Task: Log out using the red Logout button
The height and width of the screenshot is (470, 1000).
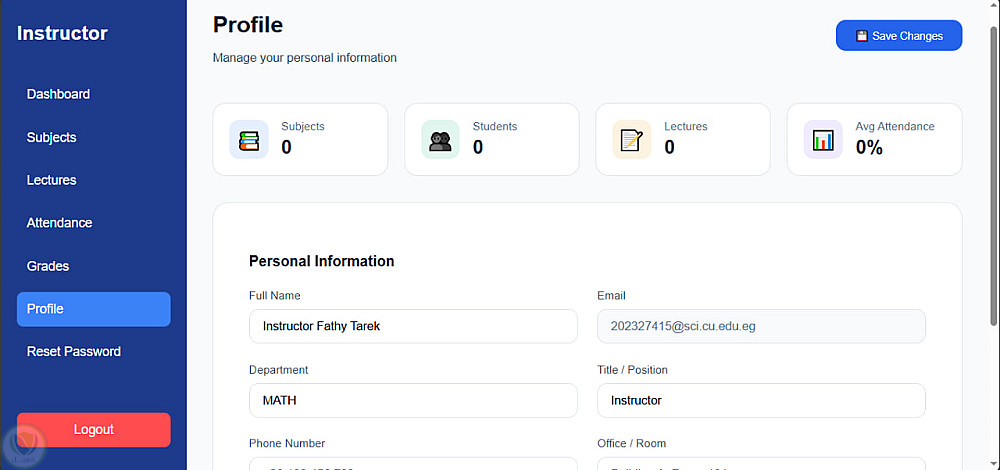Action: tap(94, 430)
